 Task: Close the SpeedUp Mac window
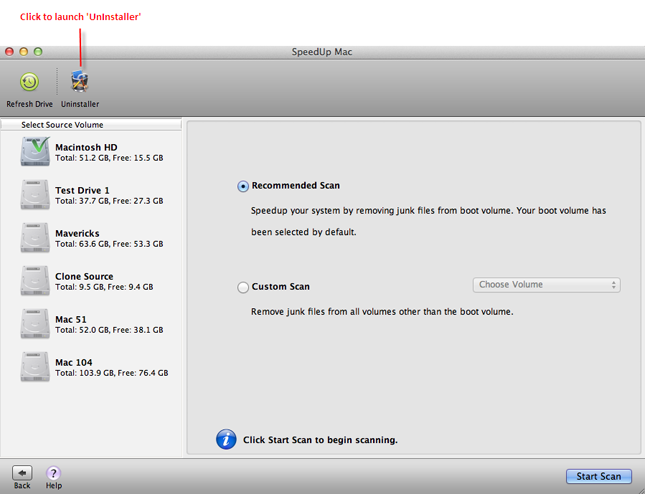pyautogui.click(x=9, y=52)
